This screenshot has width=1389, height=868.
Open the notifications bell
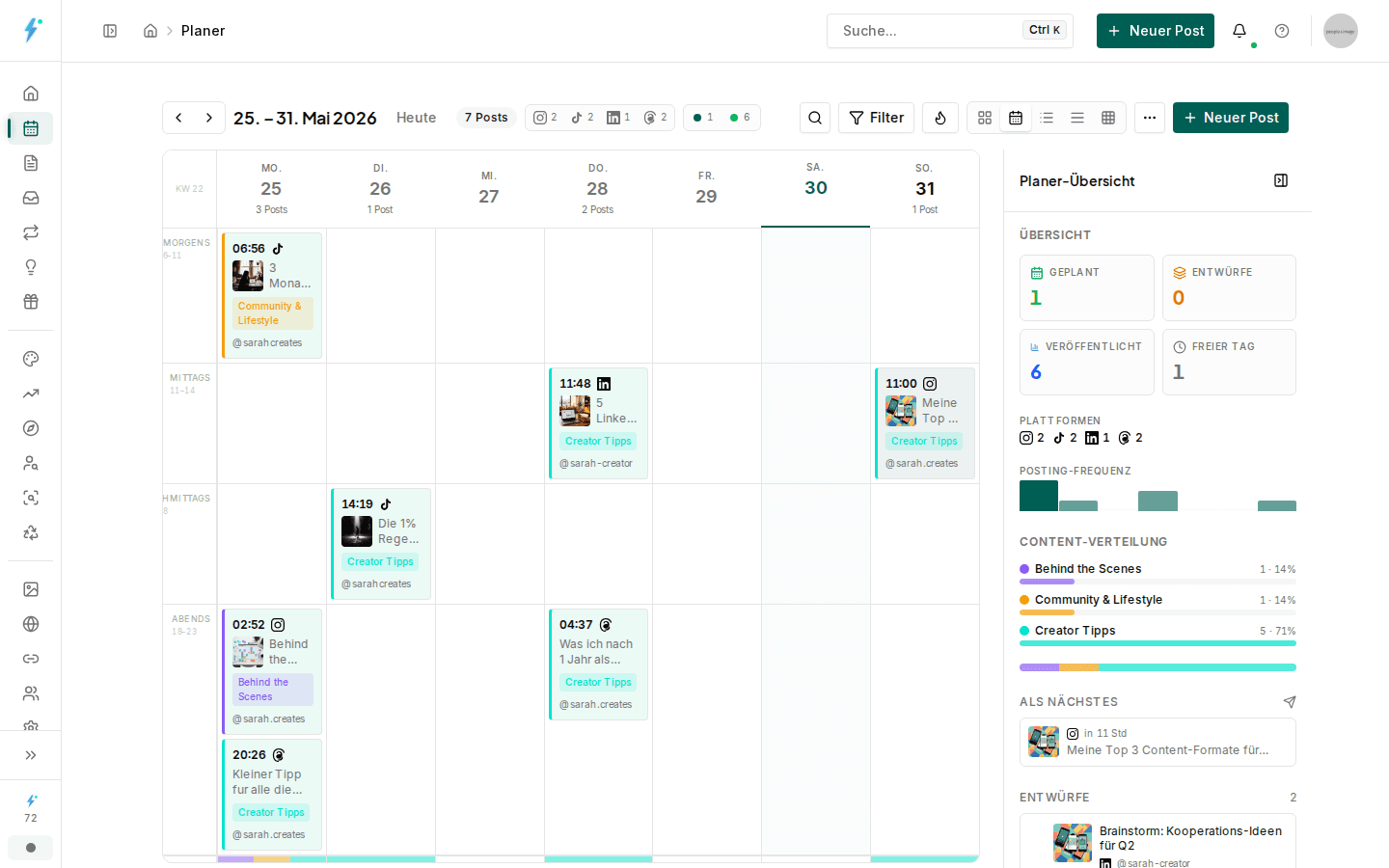tap(1239, 31)
